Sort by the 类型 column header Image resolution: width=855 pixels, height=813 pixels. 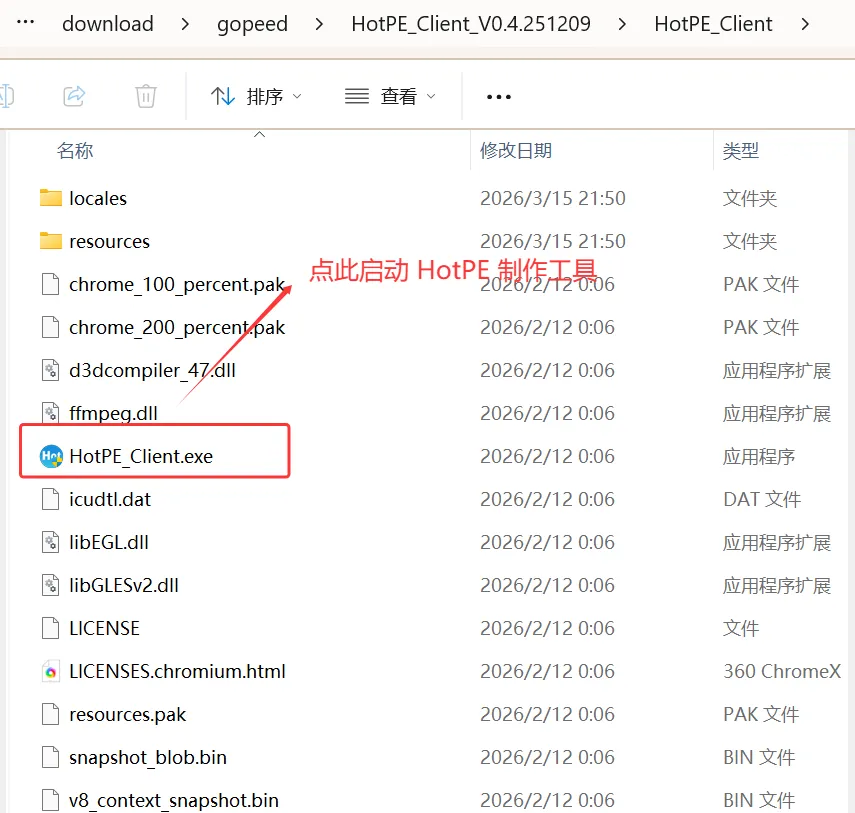[740, 150]
